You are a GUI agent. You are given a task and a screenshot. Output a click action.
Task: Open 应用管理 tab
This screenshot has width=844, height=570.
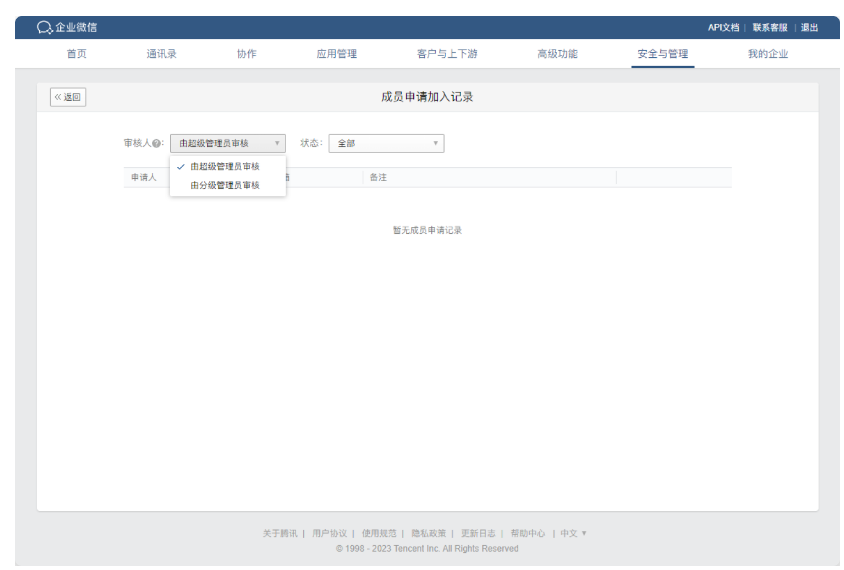point(336,54)
